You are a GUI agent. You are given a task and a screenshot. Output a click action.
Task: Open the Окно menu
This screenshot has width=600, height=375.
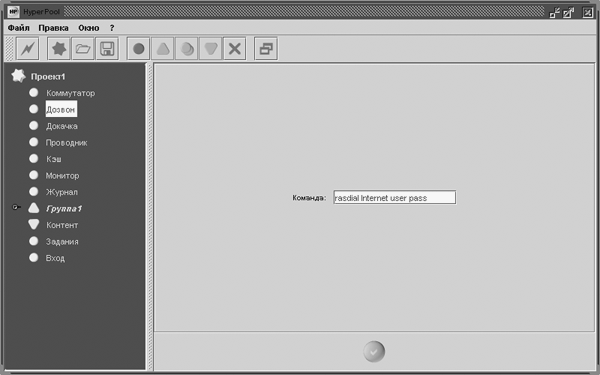pos(89,28)
